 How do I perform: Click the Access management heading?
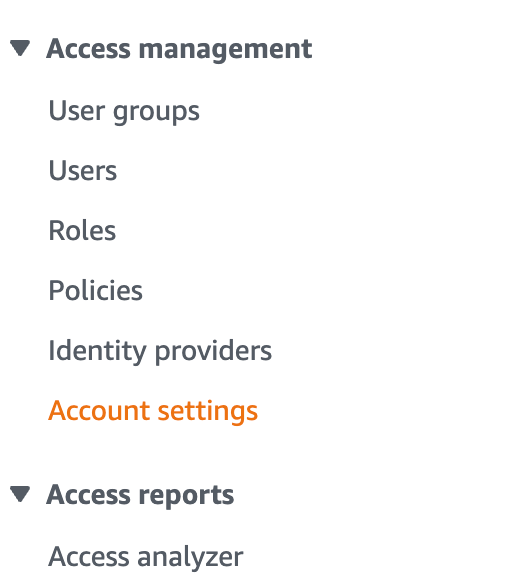(x=179, y=49)
